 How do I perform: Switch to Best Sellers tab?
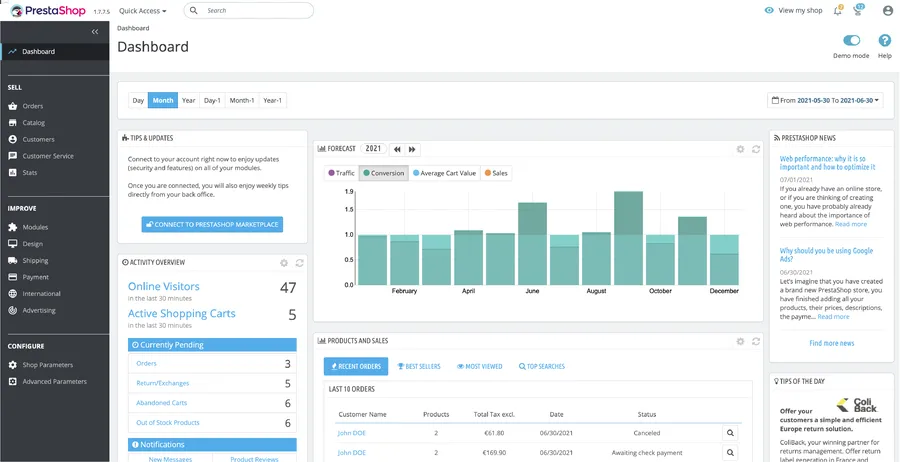pyautogui.click(x=419, y=366)
